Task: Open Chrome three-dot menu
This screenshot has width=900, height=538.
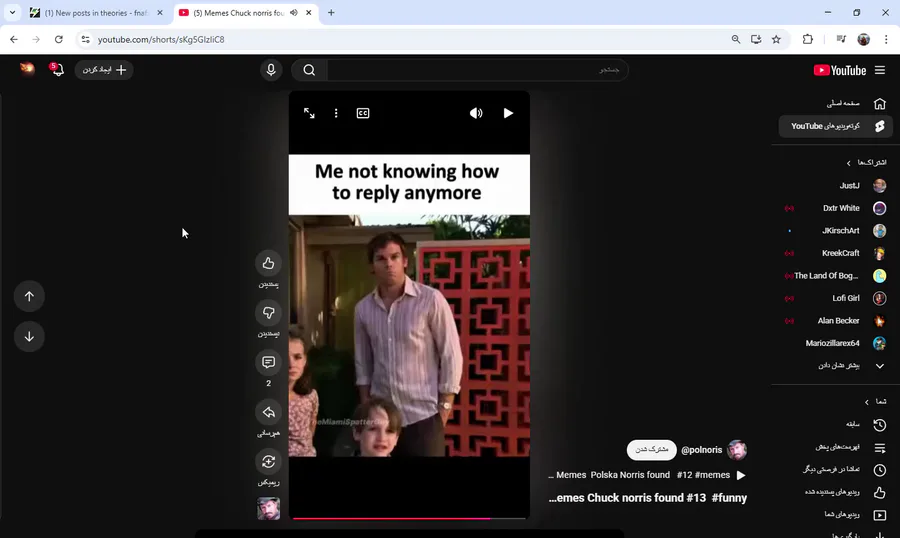Action: pyautogui.click(x=886, y=40)
